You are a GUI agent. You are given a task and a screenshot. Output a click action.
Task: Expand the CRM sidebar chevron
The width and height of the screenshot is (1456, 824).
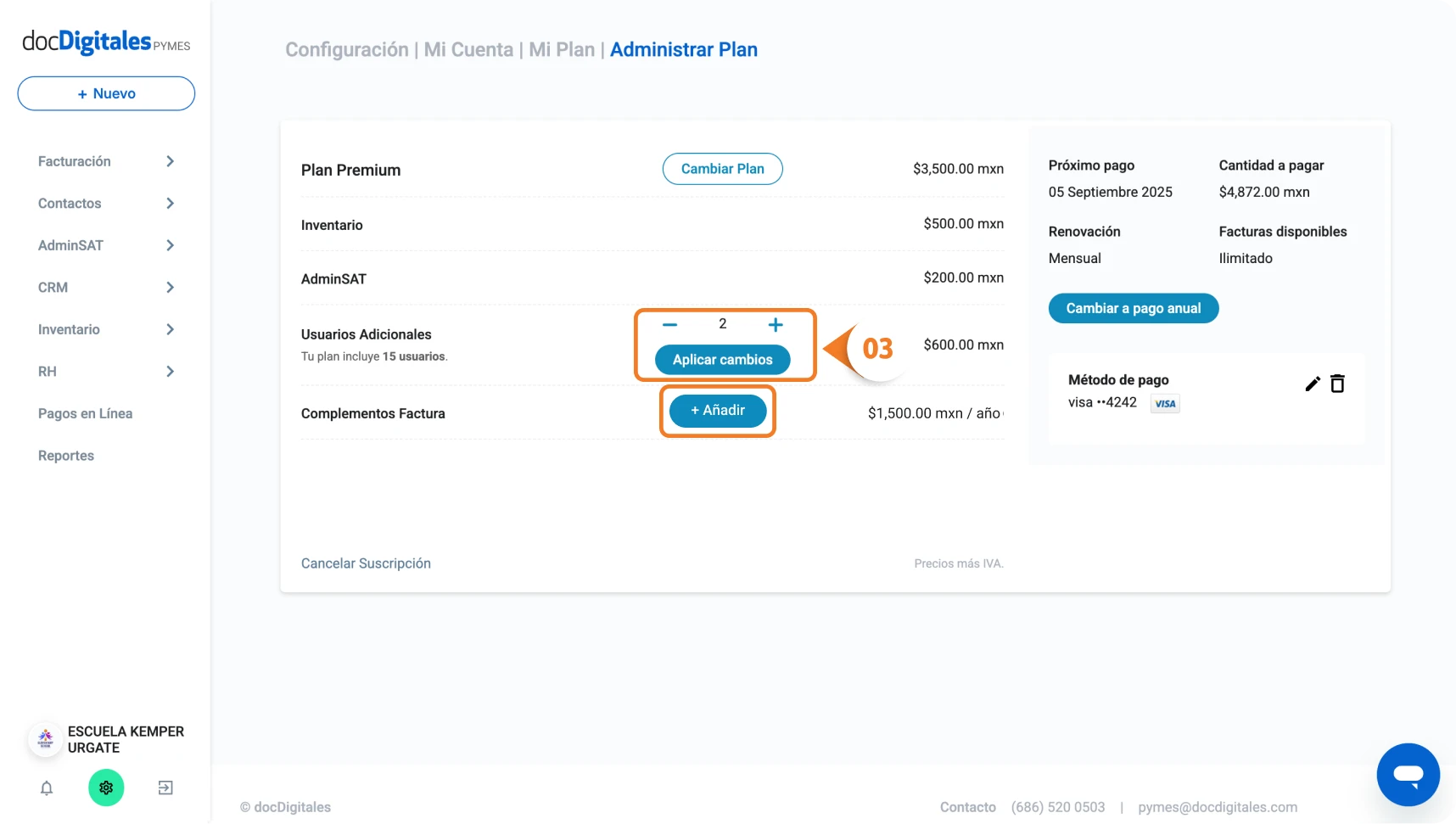tap(171, 288)
